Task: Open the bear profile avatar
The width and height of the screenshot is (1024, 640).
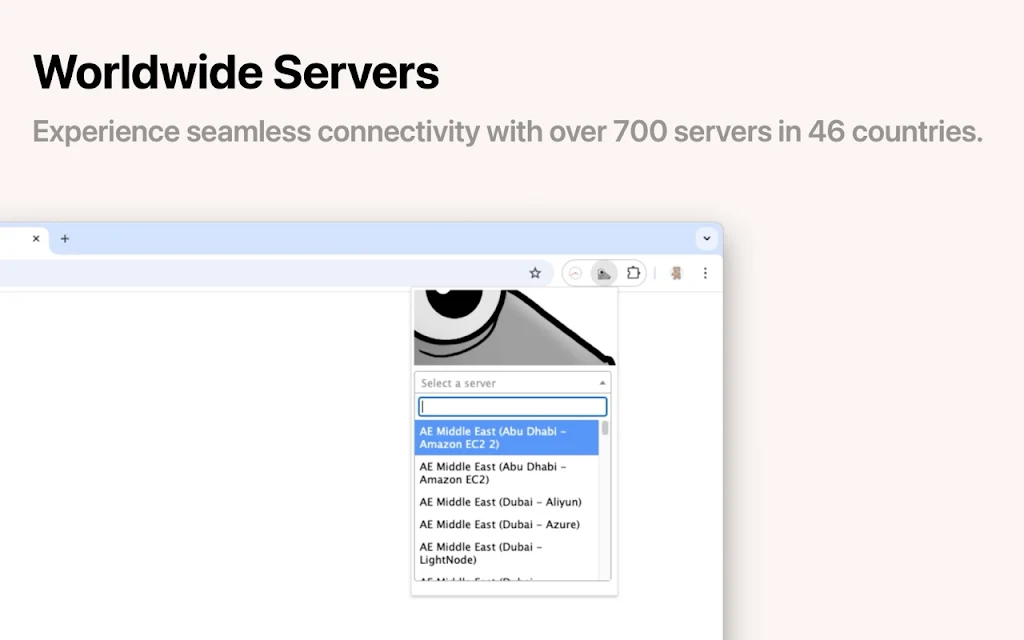Action: (676, 273)
